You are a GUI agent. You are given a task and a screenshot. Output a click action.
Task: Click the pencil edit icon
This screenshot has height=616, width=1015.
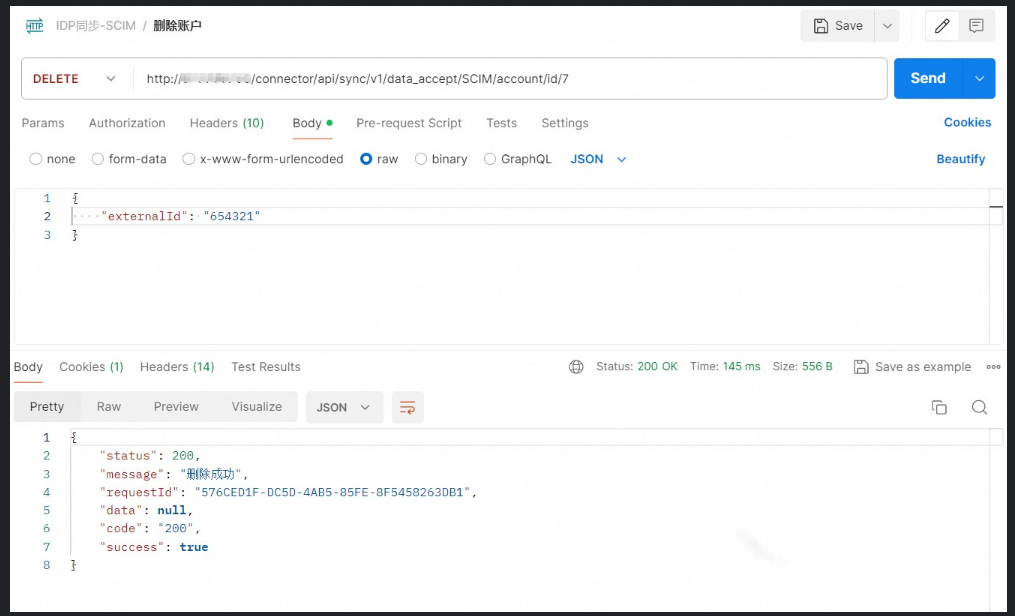point(942,26)
